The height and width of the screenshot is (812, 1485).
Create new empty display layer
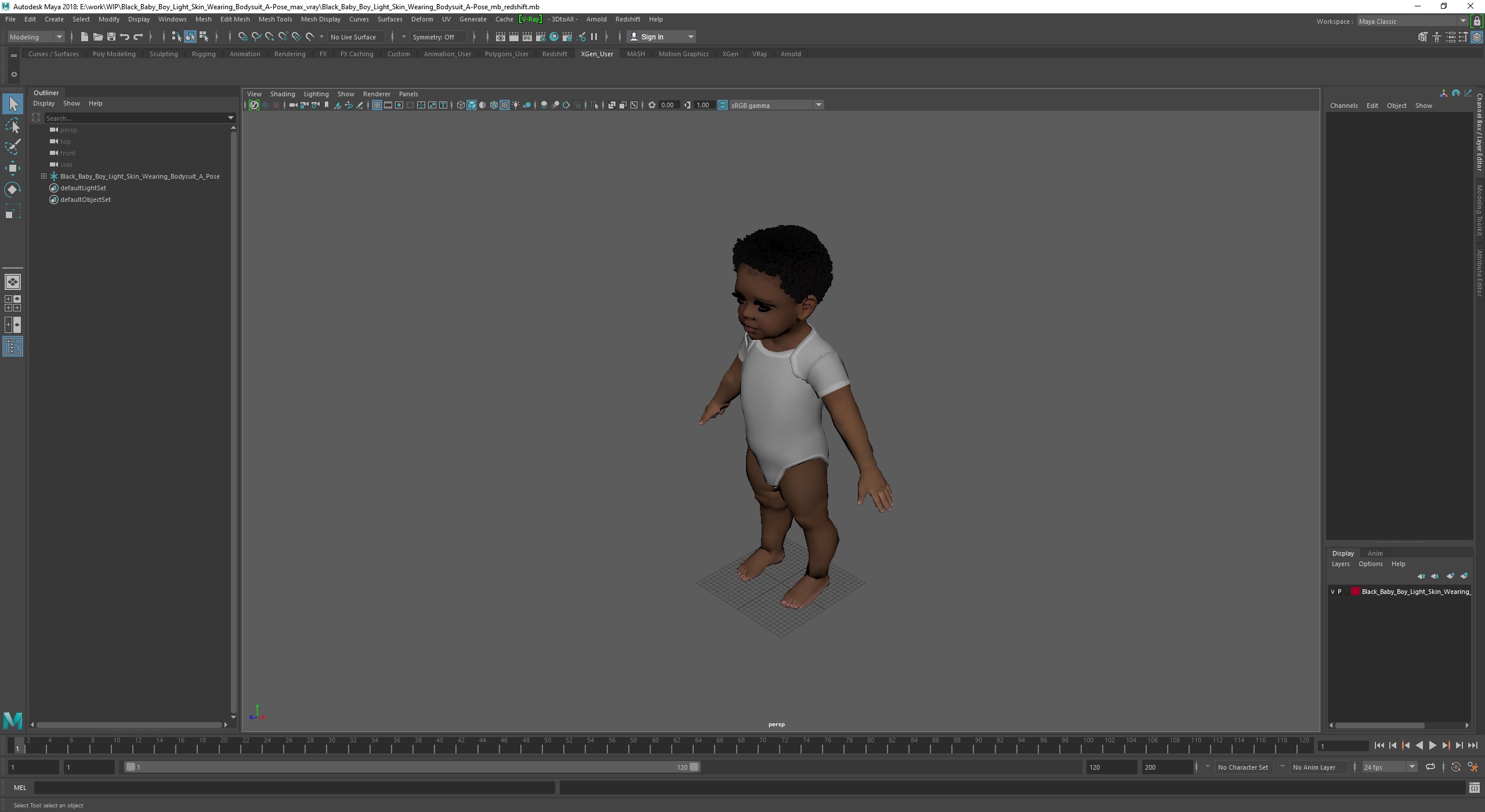1450,576
